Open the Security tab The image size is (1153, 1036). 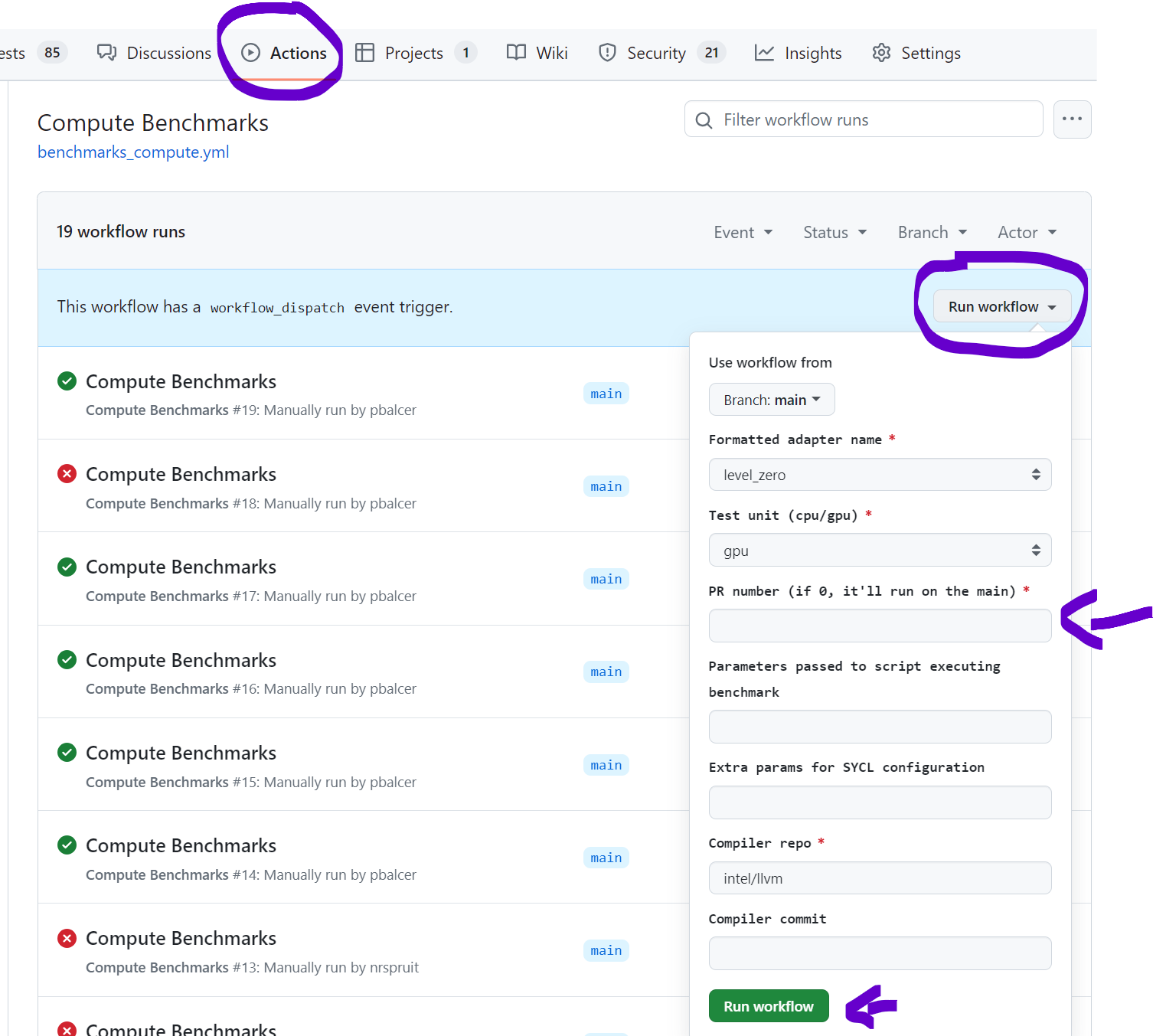[x=661, y=53]
